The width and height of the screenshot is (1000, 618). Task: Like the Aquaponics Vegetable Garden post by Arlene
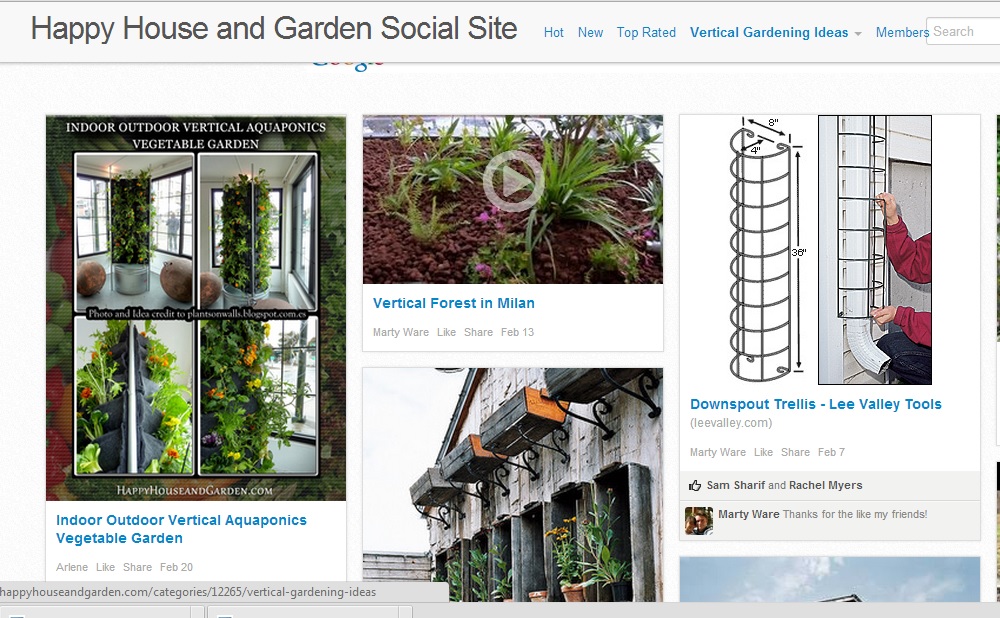105,567
